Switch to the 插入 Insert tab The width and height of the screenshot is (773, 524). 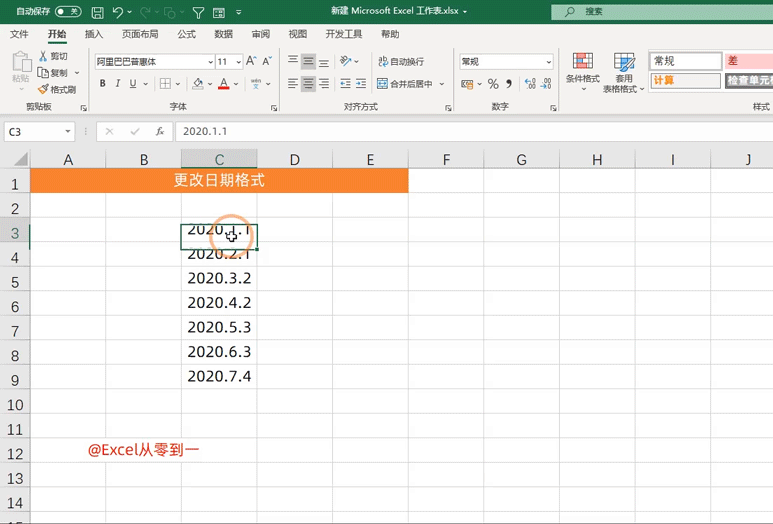tap(94, 34)
